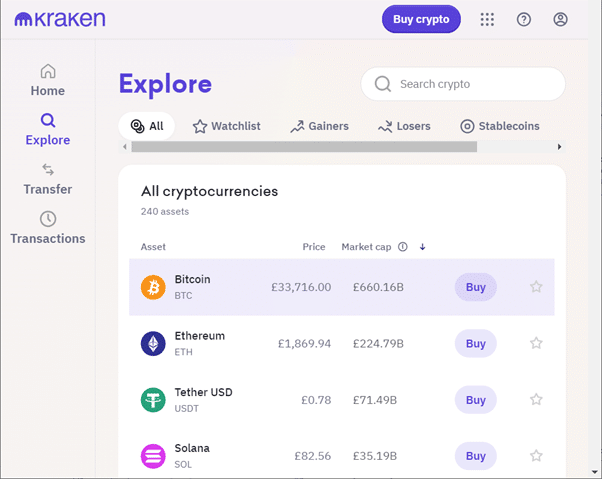602x479 pixels.
Task: Click the Tether USD coin logo
Action: coord(153,400)
